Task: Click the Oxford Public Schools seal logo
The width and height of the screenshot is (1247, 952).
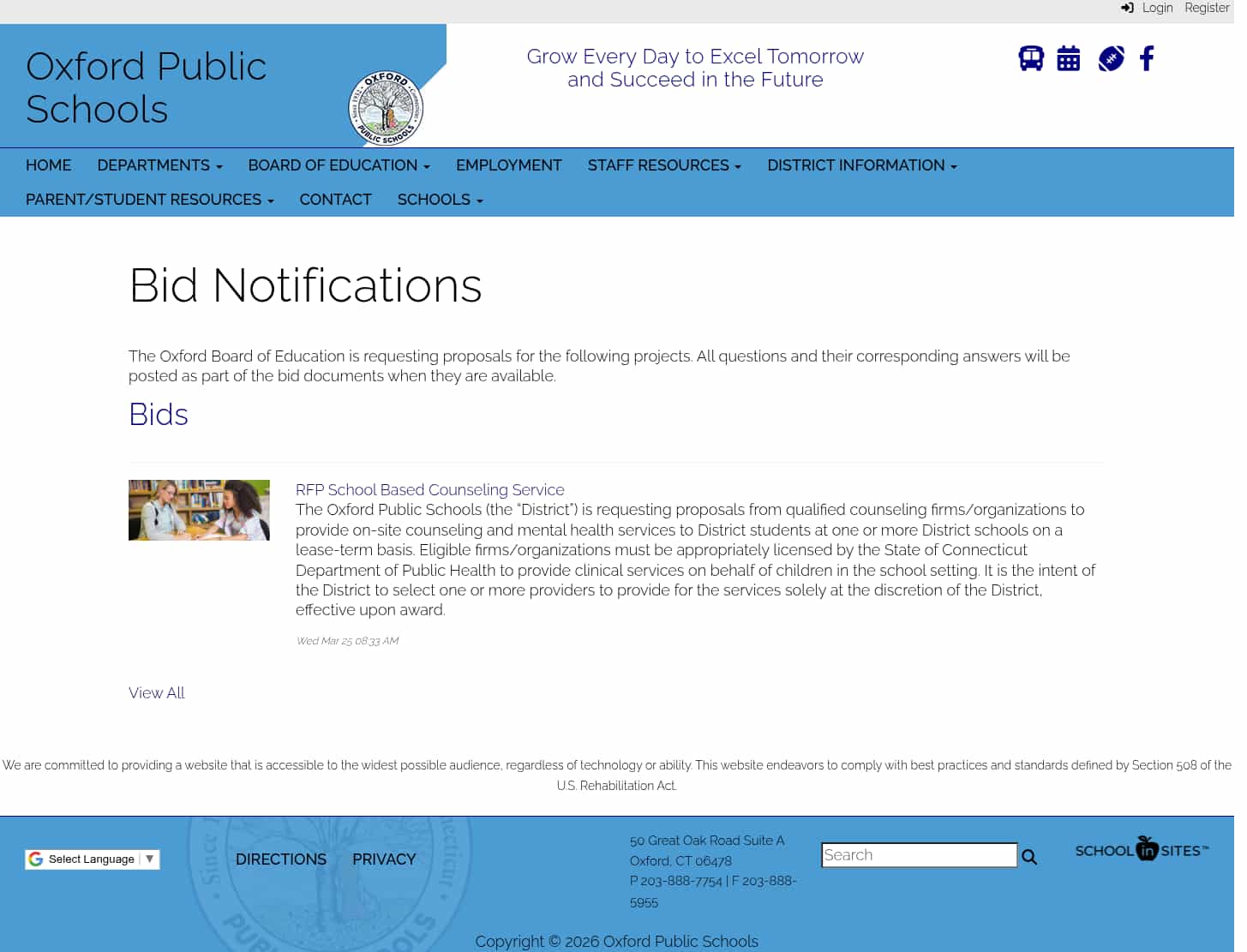Action: tap(388, 109)
